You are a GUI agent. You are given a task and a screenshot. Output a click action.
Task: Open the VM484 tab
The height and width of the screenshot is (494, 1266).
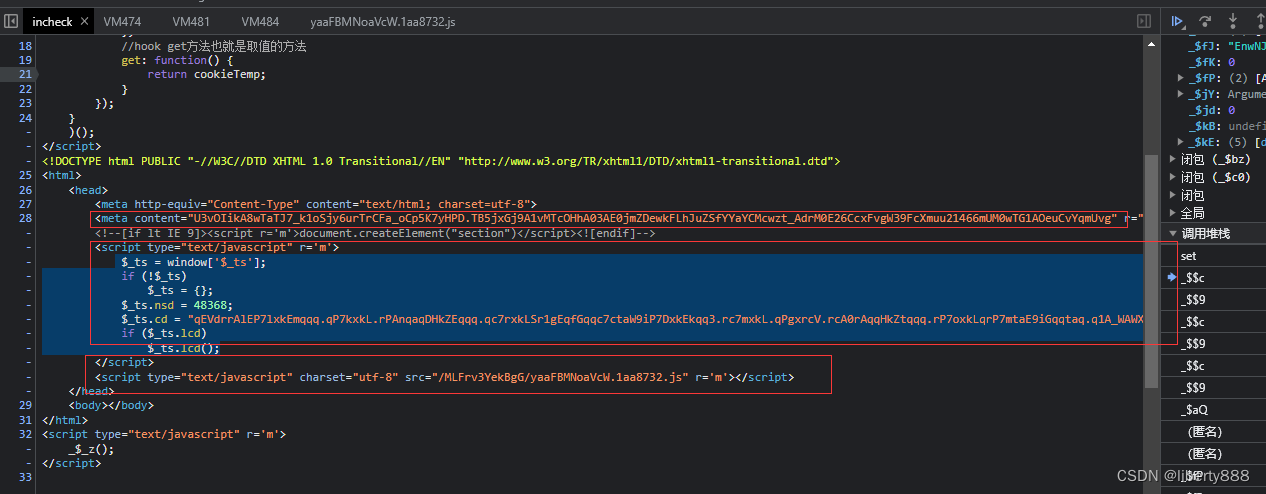pos(260,21)
